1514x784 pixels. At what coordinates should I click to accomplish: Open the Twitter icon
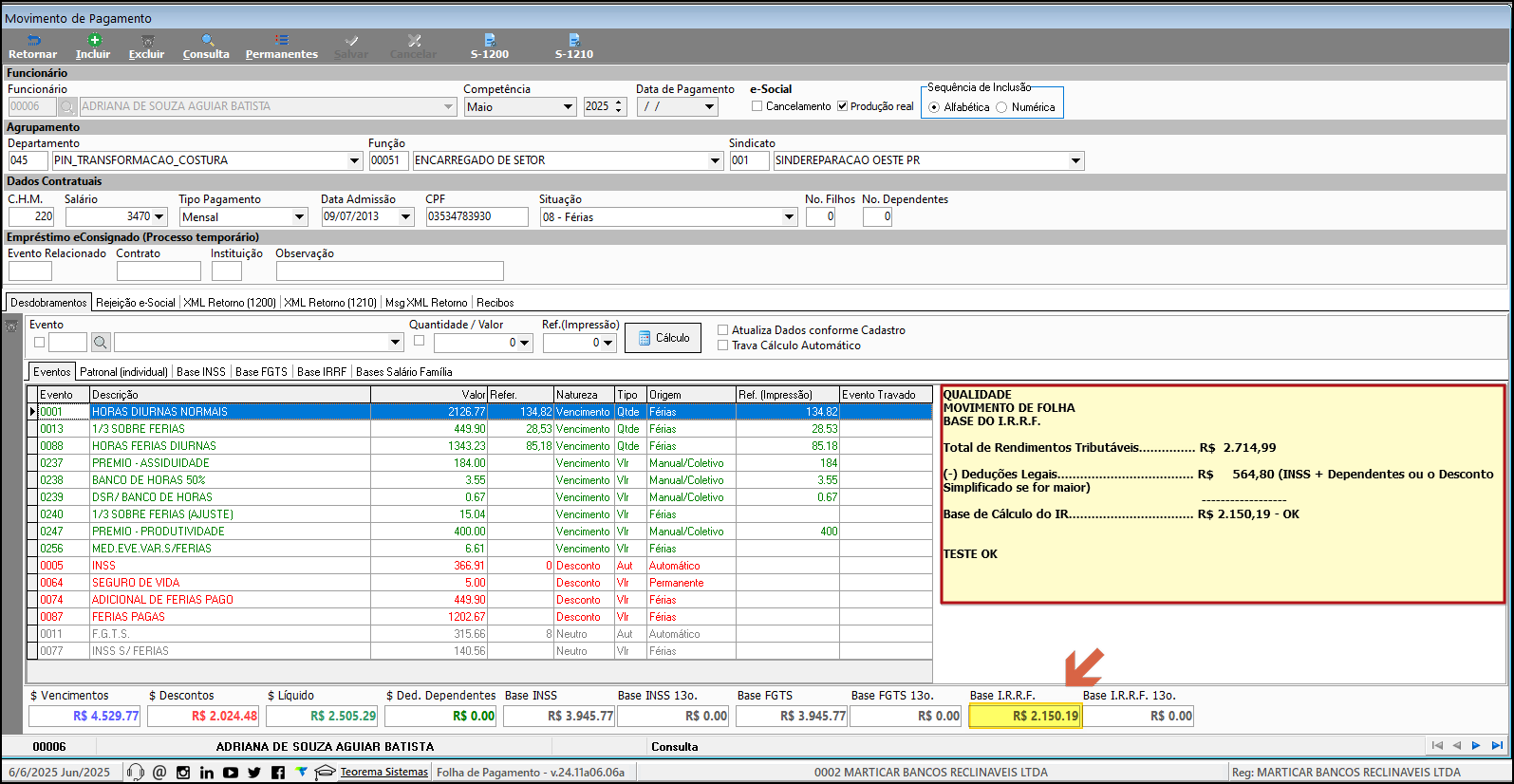[x=254, y=773]
